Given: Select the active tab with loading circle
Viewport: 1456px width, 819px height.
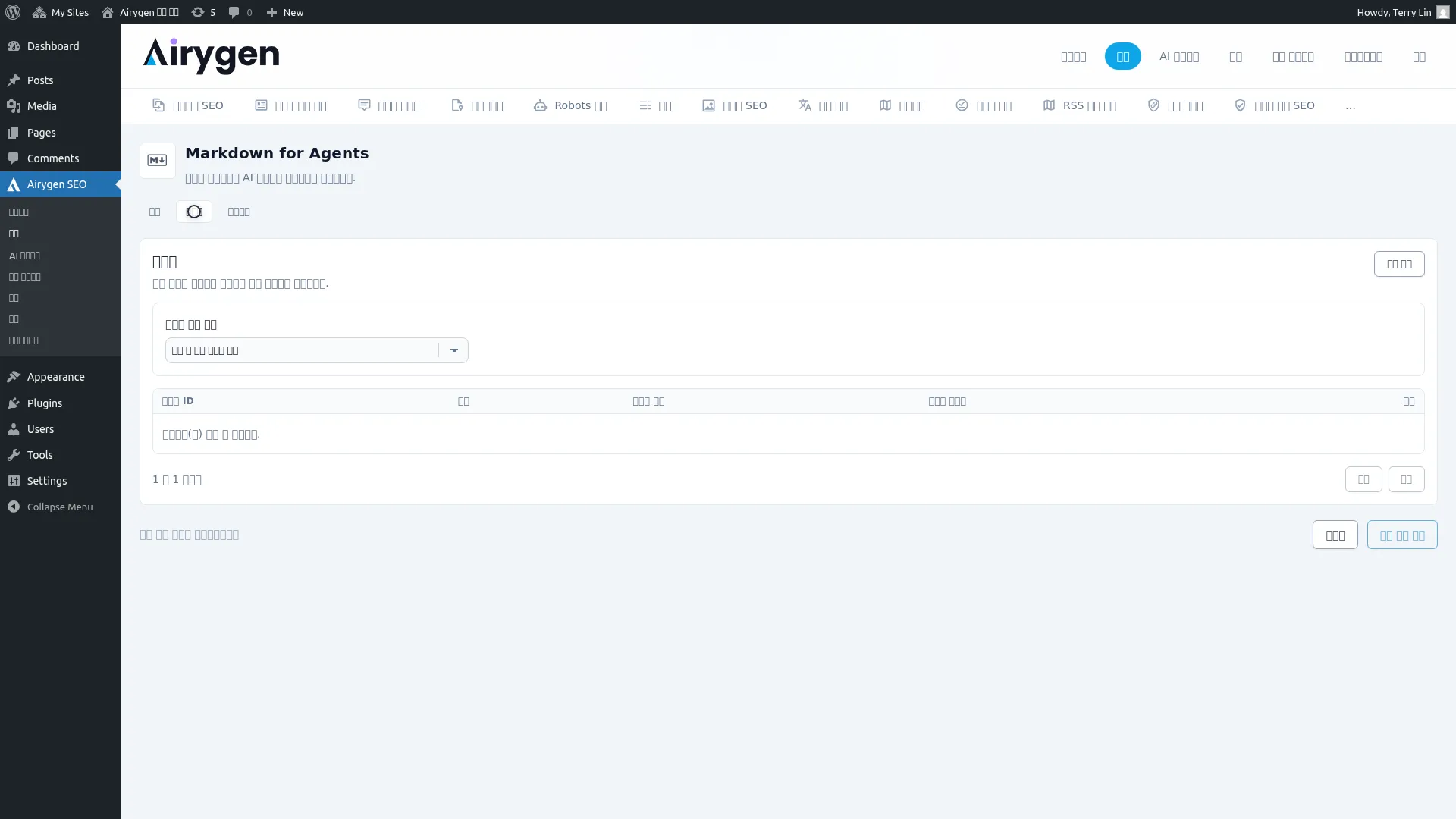Looking at the screenshot, I should (x=193, y=212).
